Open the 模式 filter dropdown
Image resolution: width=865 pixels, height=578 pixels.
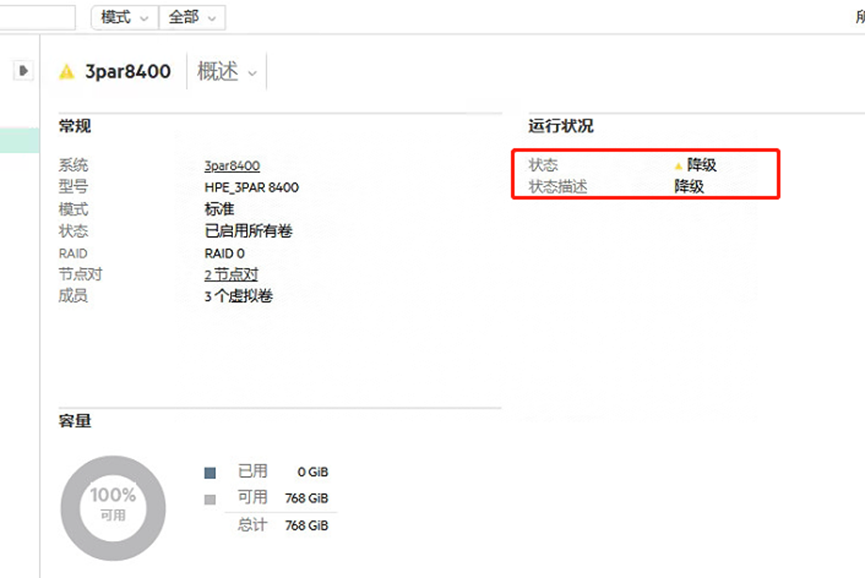(125, 18)
